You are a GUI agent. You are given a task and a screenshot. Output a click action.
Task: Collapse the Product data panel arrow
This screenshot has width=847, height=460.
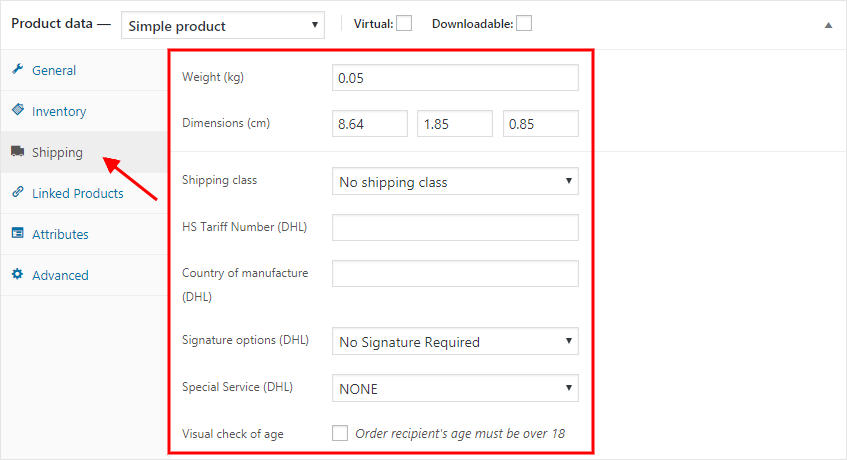coord(828,25)
